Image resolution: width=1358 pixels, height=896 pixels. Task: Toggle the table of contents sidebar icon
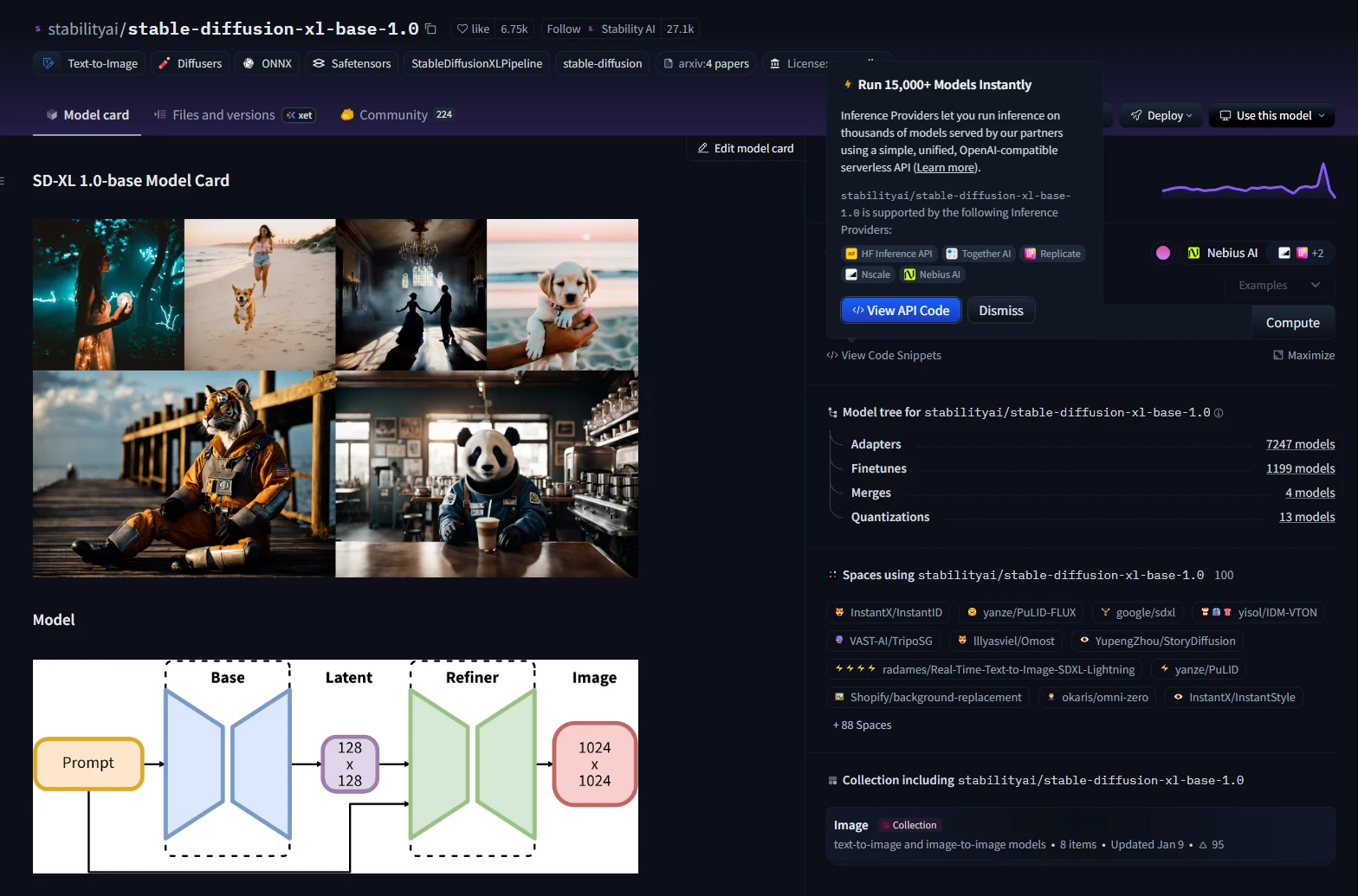(3, 181)
